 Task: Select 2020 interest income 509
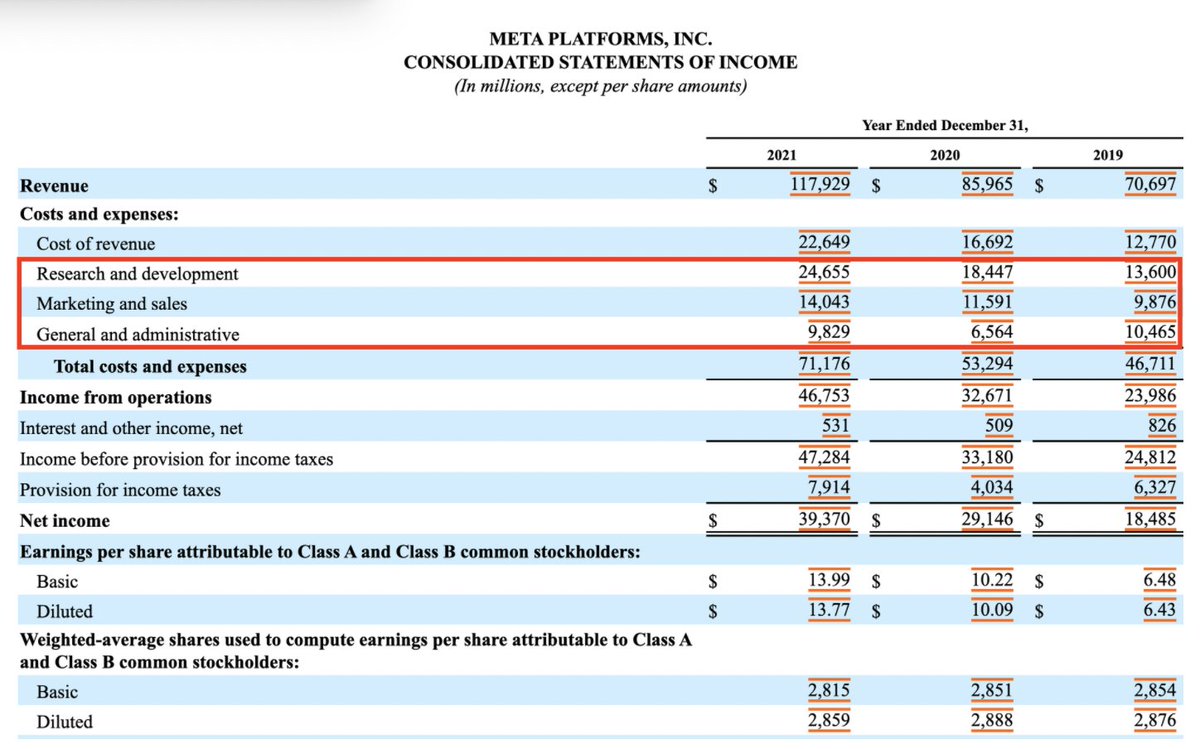pos(999,427)
